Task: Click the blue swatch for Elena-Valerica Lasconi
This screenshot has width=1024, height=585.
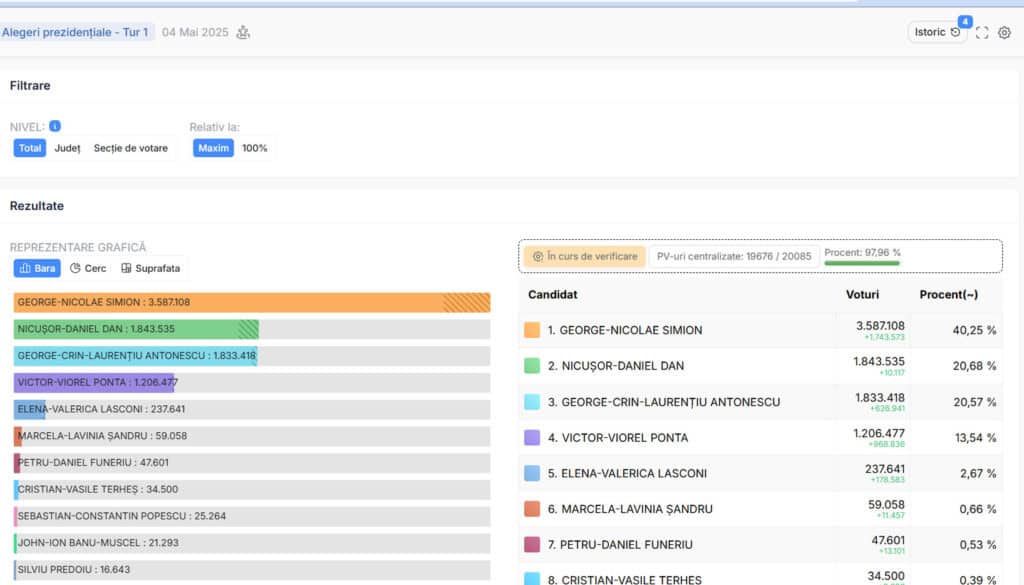Action: tap(532, 473)
